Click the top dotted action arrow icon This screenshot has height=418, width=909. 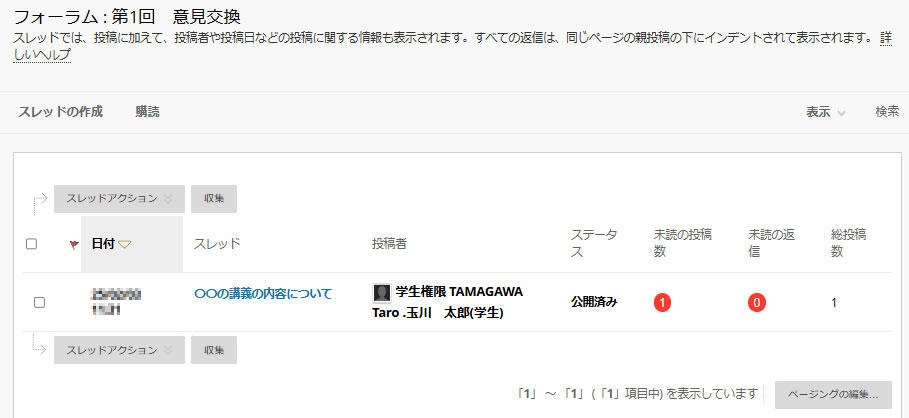pyautogui.click(x=40, y=202)
